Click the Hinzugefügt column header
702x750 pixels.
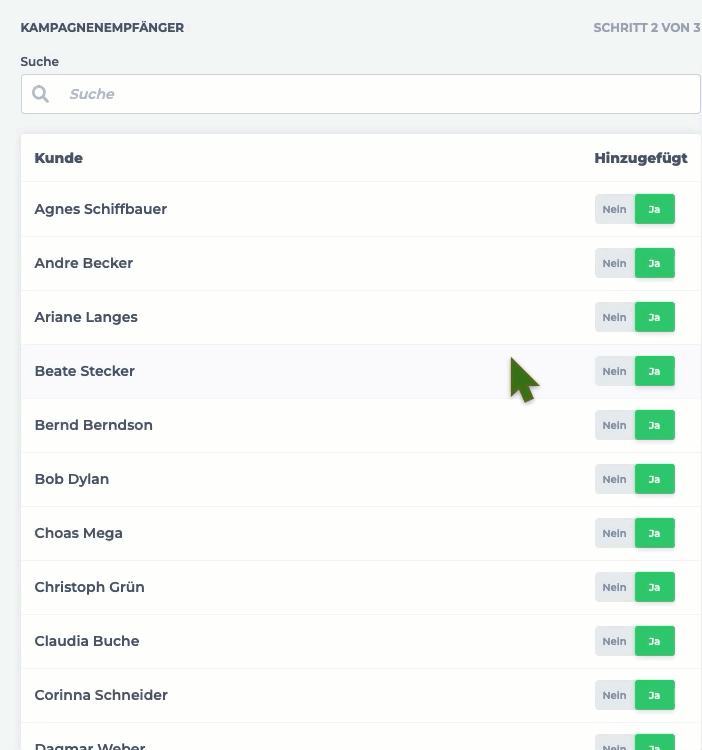coord(641,158)
